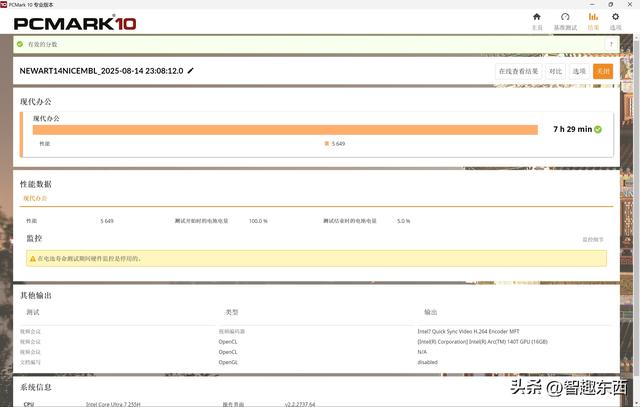This screenshot has height=407, width=640.
Task: Click the pencil icon to rename result
Action: pyautogui.click(x=190, y=71)
